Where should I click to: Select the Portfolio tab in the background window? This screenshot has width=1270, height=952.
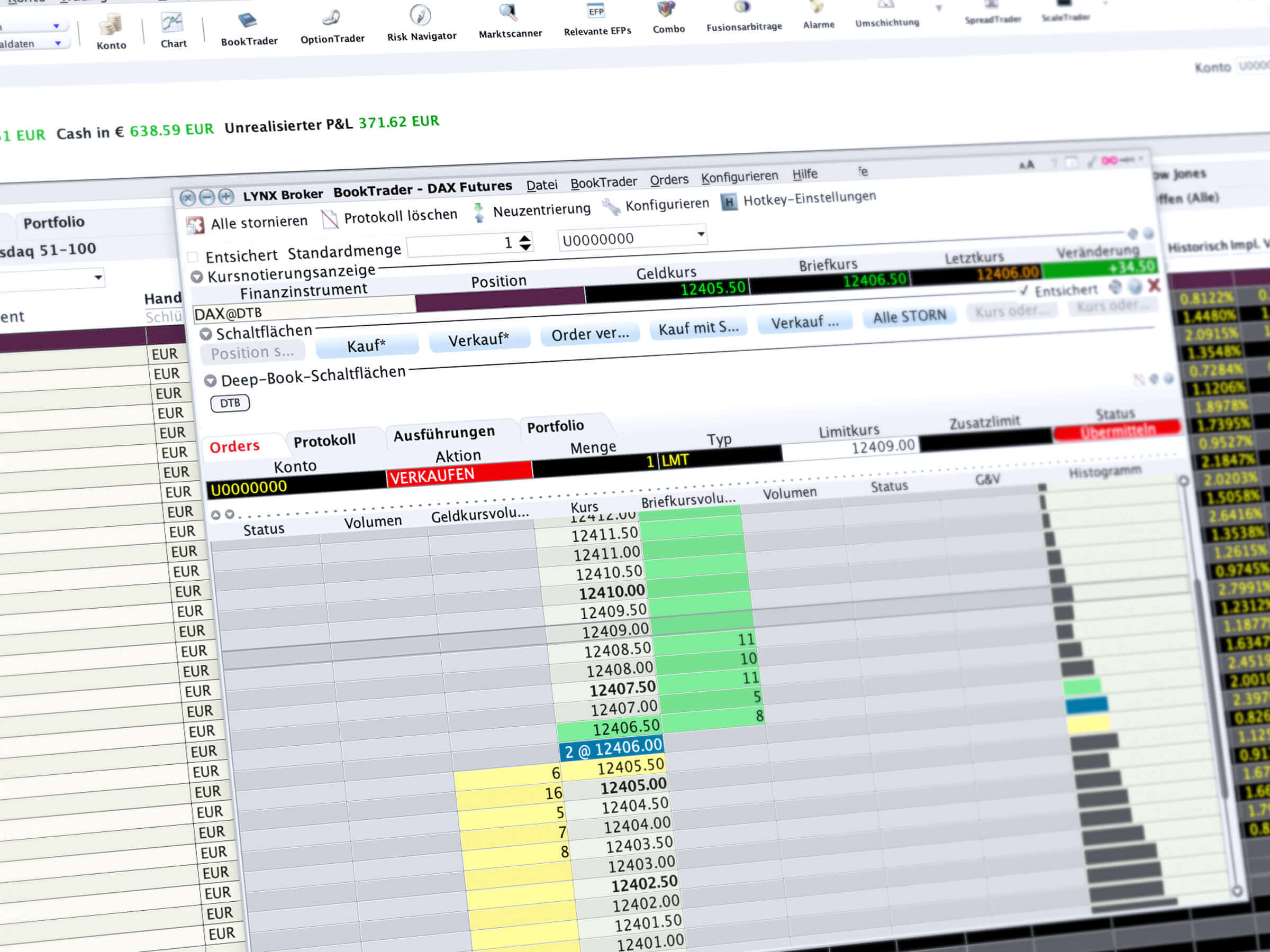pos(54,222)
